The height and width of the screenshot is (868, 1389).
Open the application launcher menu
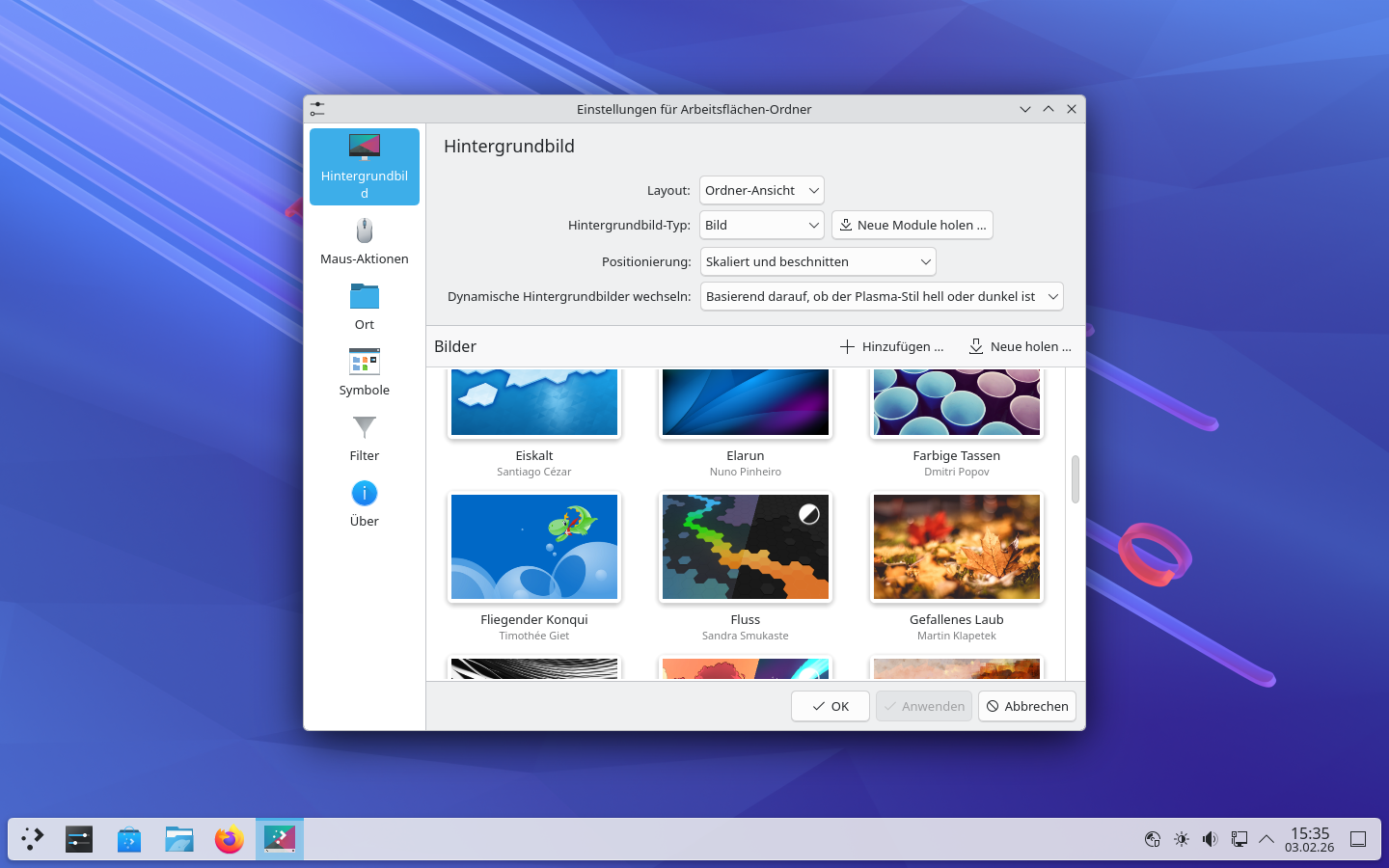click(33, 839)
